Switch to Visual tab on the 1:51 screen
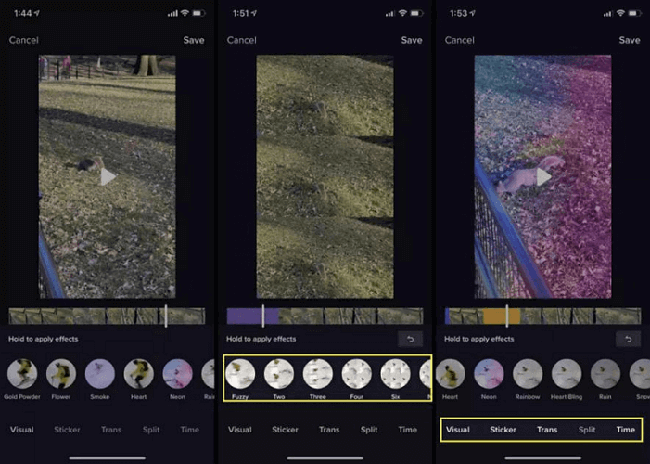 coord(240,430)
